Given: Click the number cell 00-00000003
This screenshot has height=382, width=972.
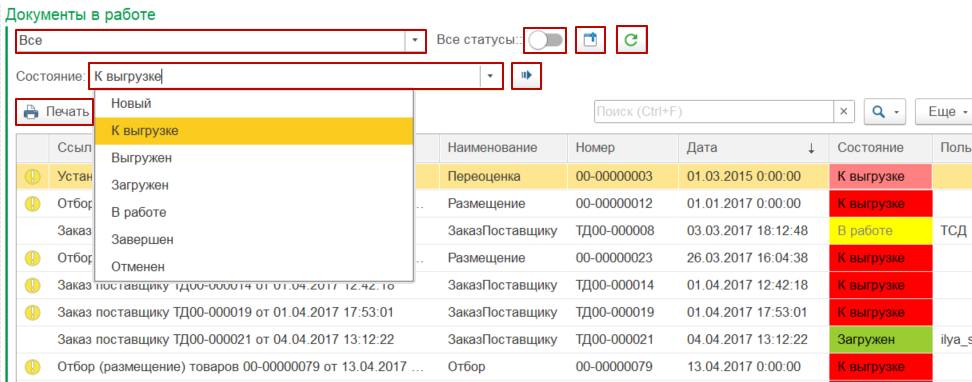Looking at the screenshot, I should tap(622, 177).
